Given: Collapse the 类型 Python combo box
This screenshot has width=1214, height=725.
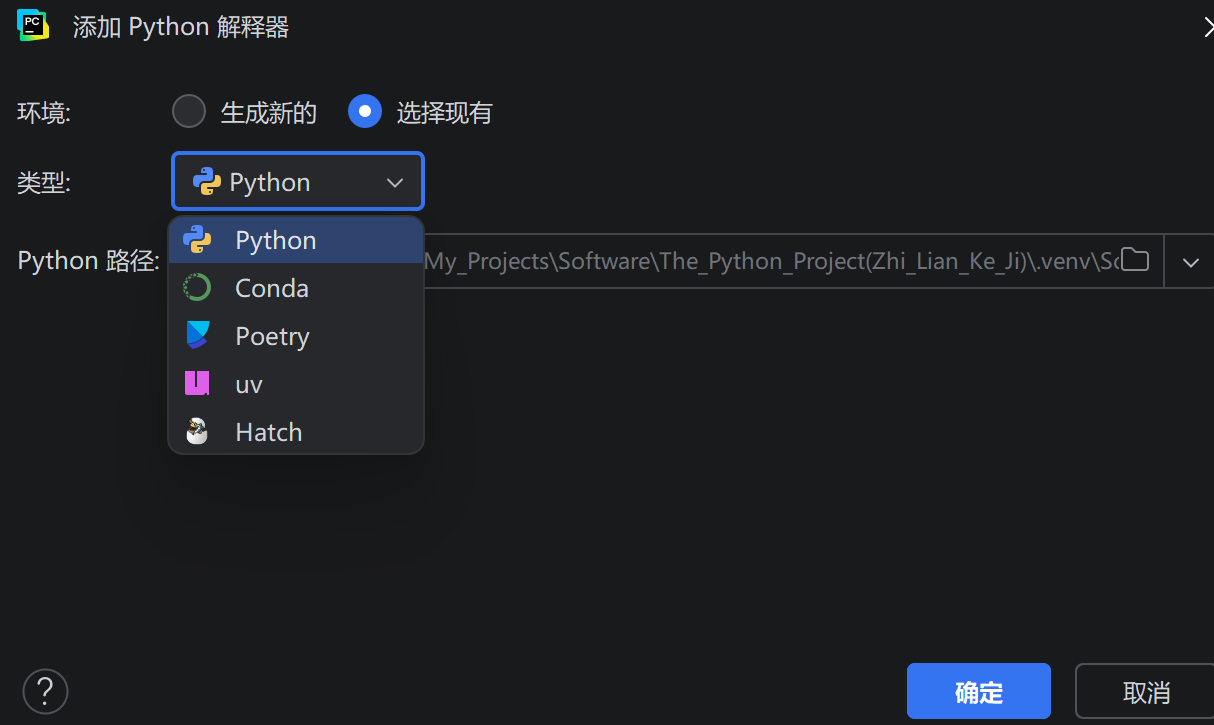Looking at the screenshot, I should [298, 182].
